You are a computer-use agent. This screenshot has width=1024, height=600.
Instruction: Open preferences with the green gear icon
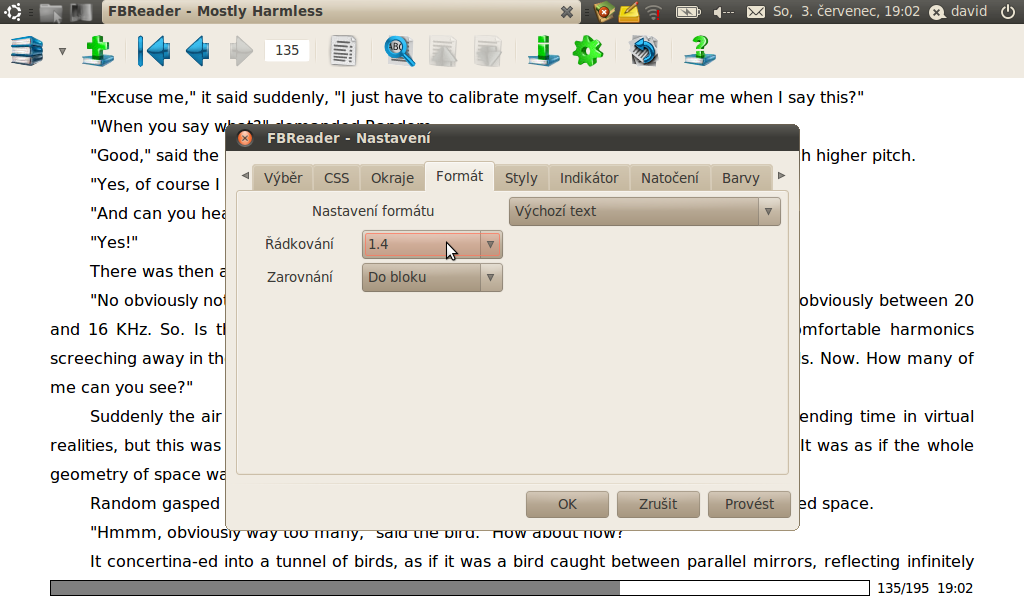[x=588, y=51]
